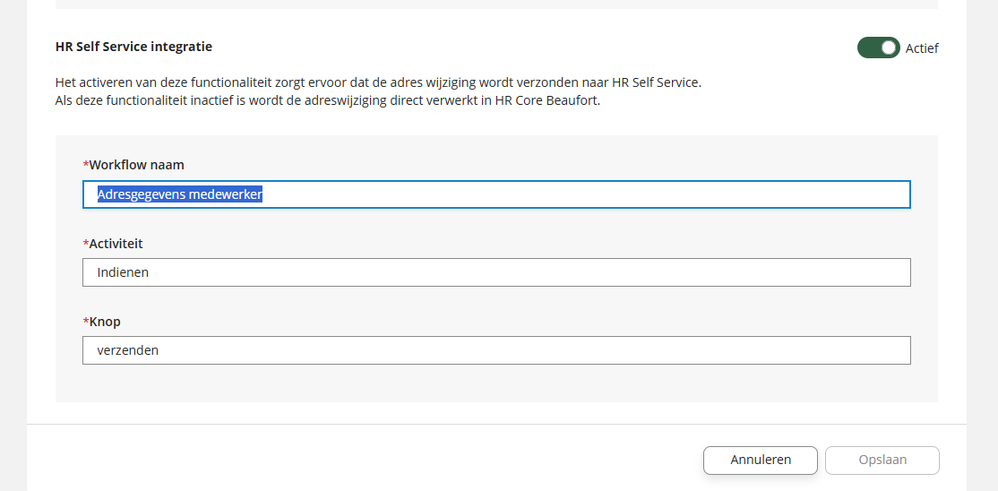Click empty gray panel area below Knop field
This screenshot has height=491, width=998.
point(496,383)
